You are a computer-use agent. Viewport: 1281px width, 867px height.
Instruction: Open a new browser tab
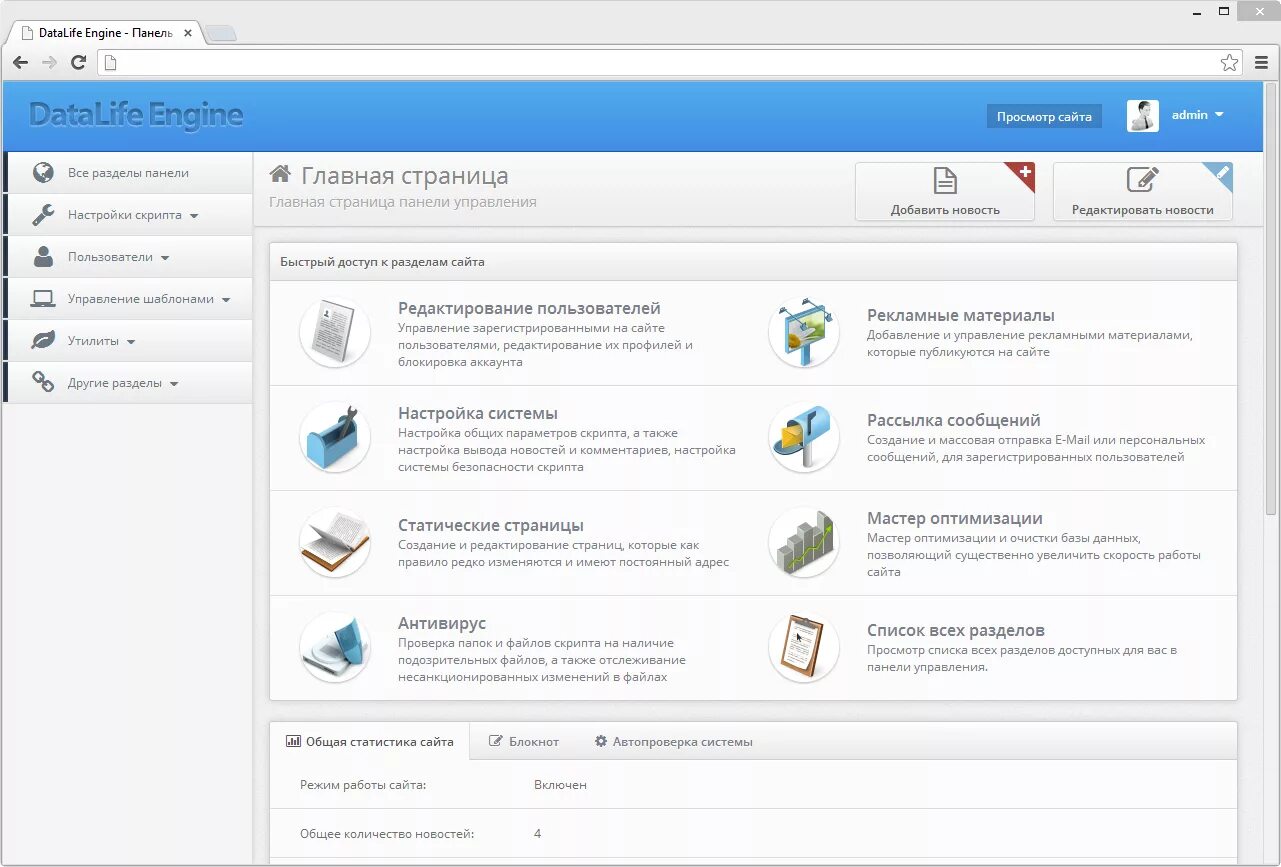pyautogui.click(x=221, y=33)
